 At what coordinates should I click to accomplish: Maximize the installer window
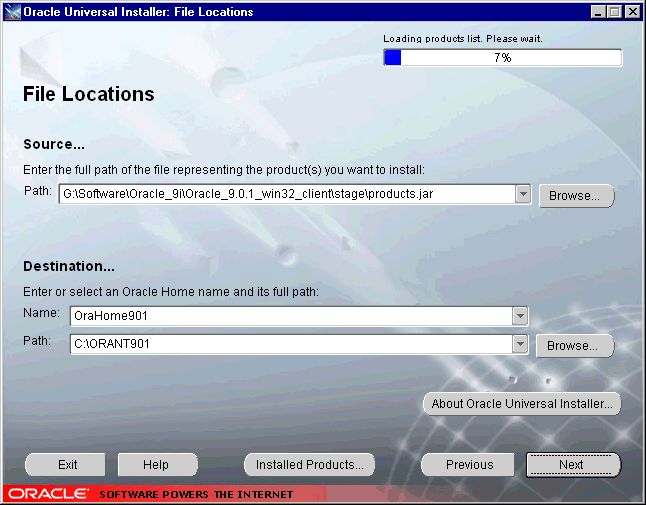coord(614,12)
